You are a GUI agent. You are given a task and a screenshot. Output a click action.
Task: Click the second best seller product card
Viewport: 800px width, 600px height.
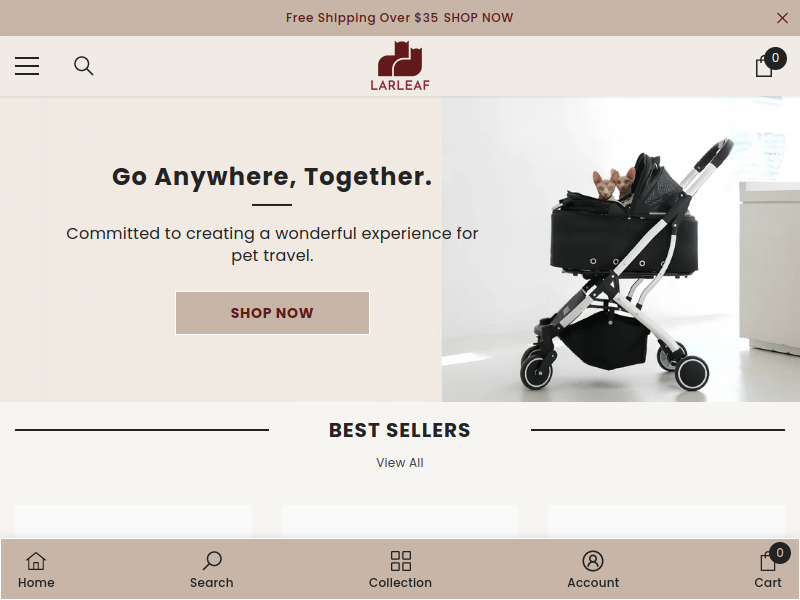400,521
